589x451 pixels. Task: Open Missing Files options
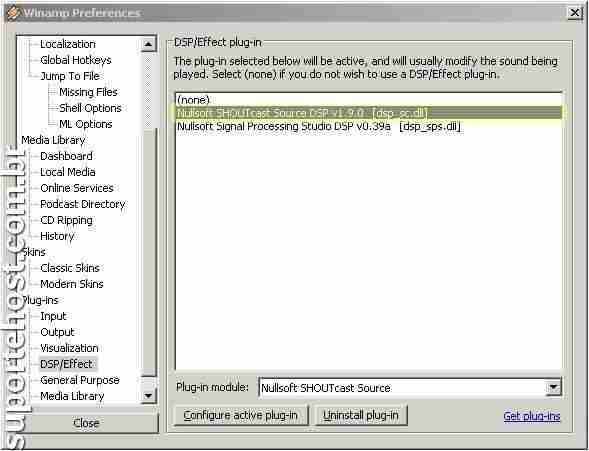88,92
